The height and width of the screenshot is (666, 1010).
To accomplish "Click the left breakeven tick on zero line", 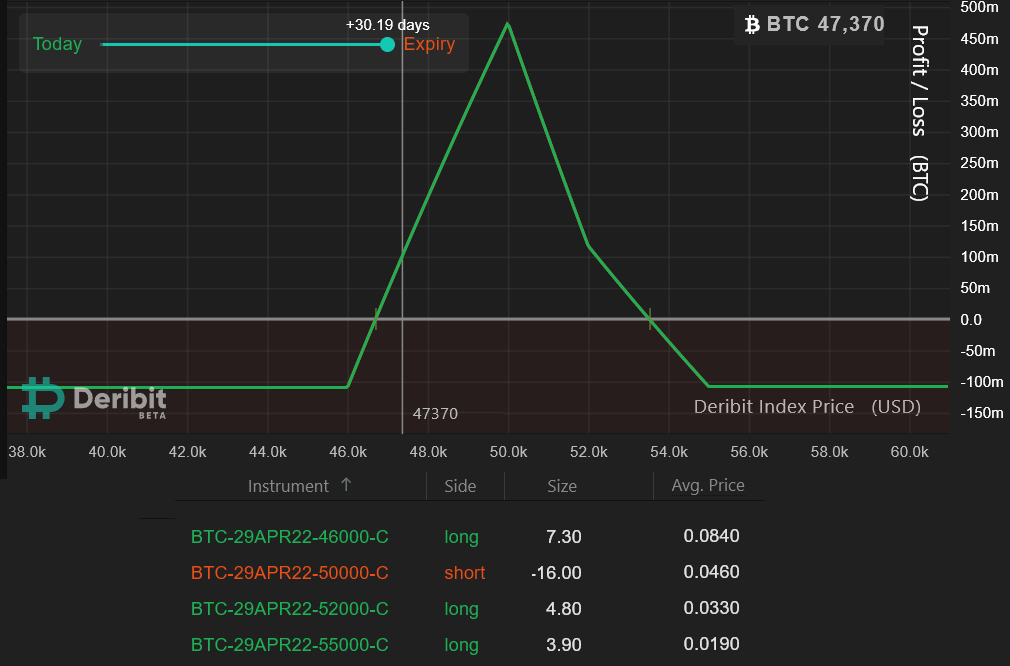I will pos(375,319).
